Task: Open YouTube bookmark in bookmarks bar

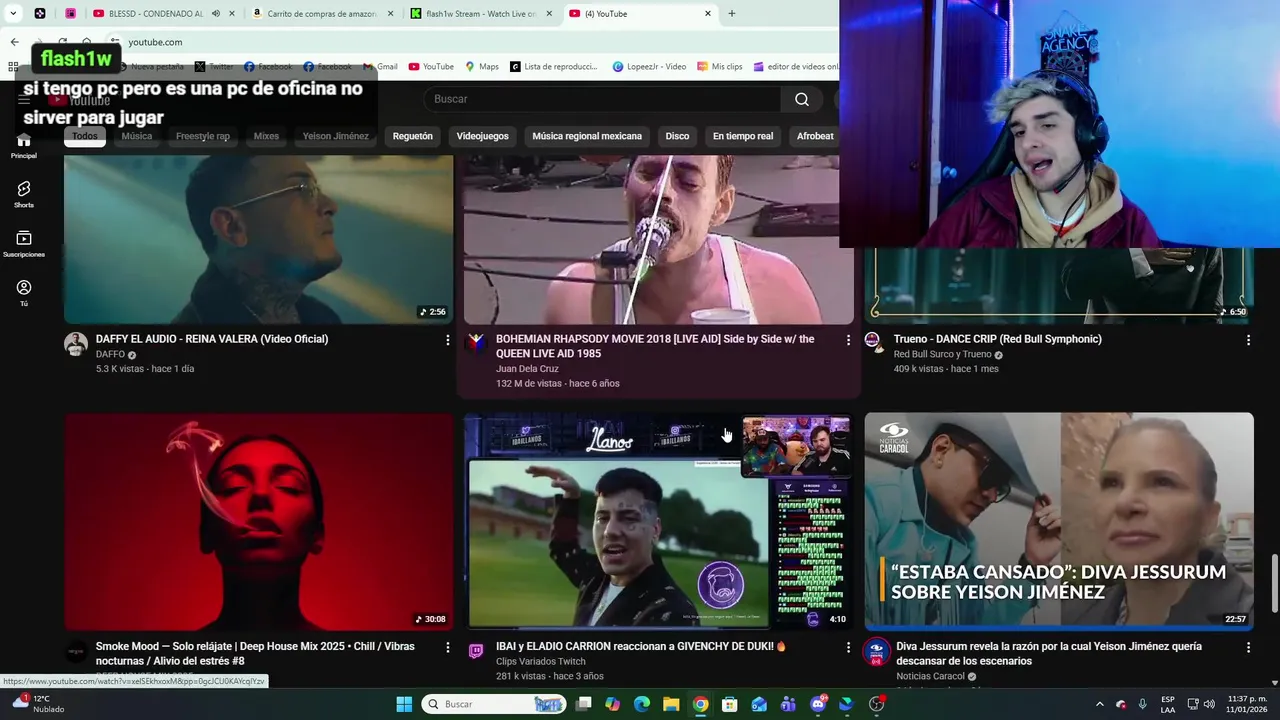Action: (431, 67)
